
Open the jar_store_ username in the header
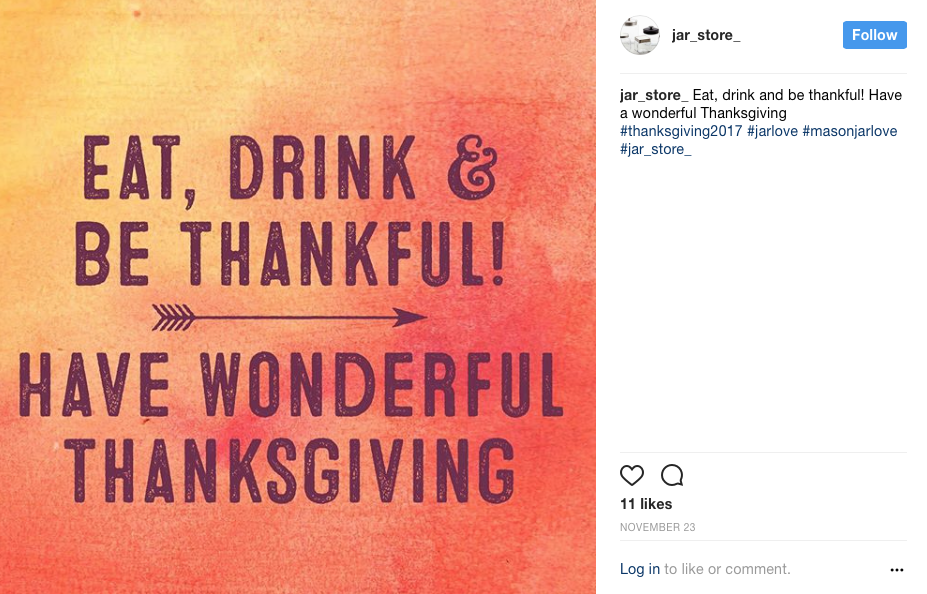(706, 36)
